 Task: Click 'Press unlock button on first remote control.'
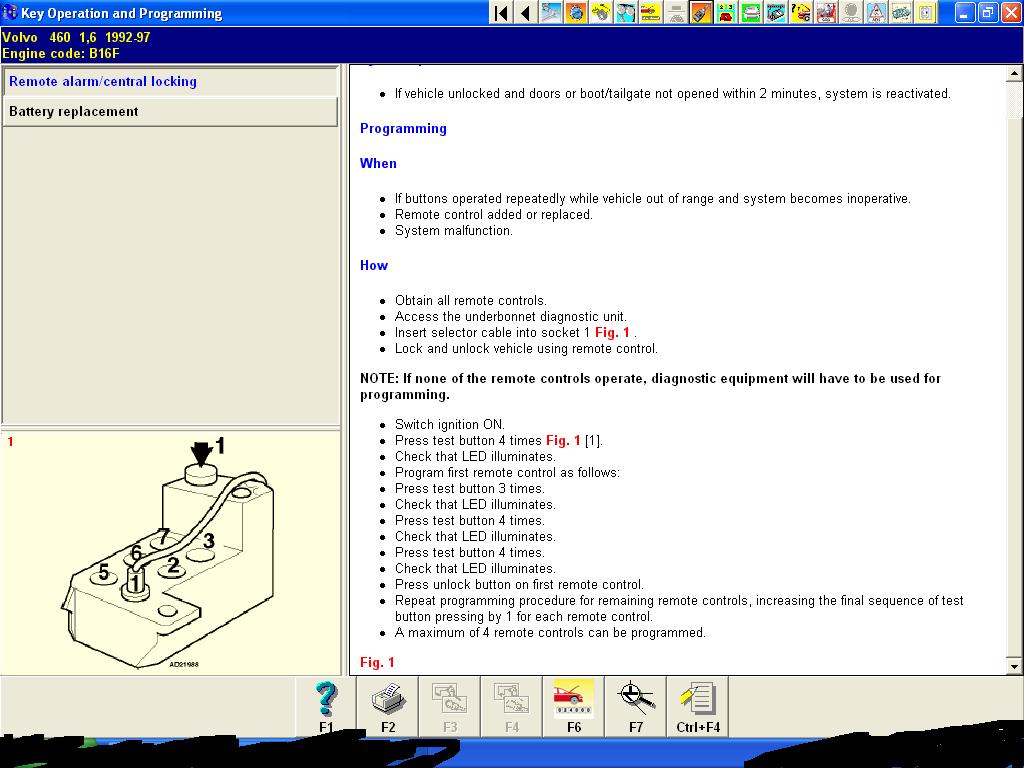point(519,584)
